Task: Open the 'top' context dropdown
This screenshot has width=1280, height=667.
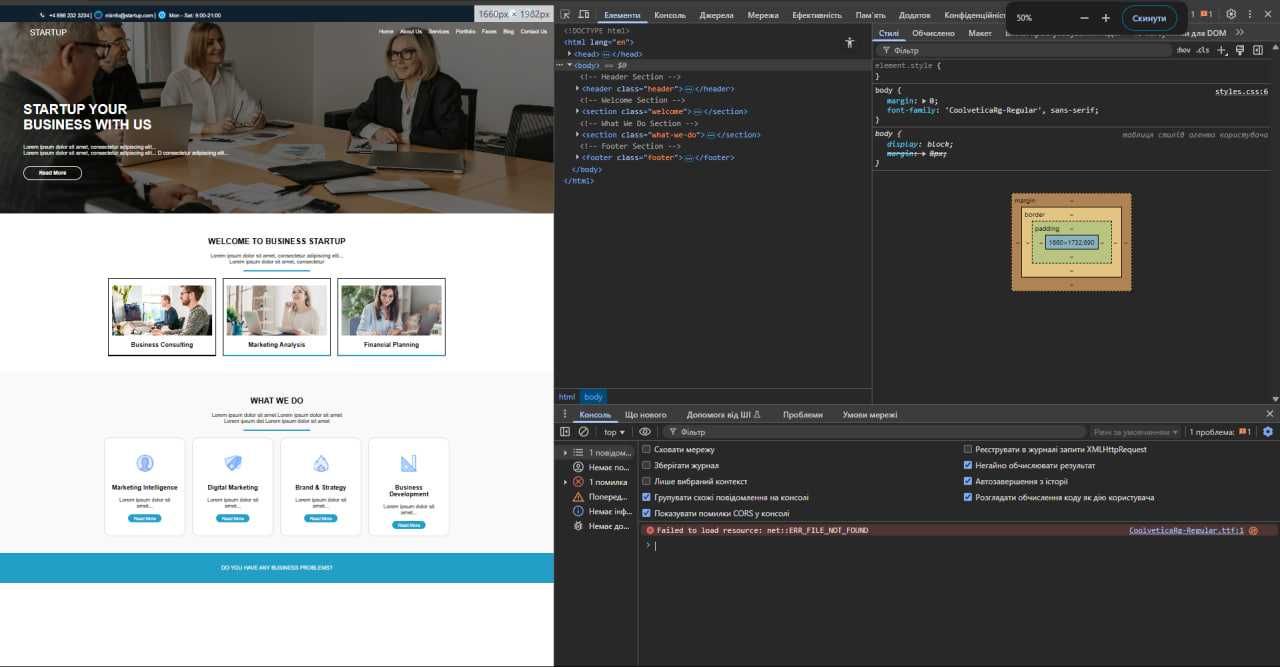Action: pyautogui.click(x=614, y=432)
